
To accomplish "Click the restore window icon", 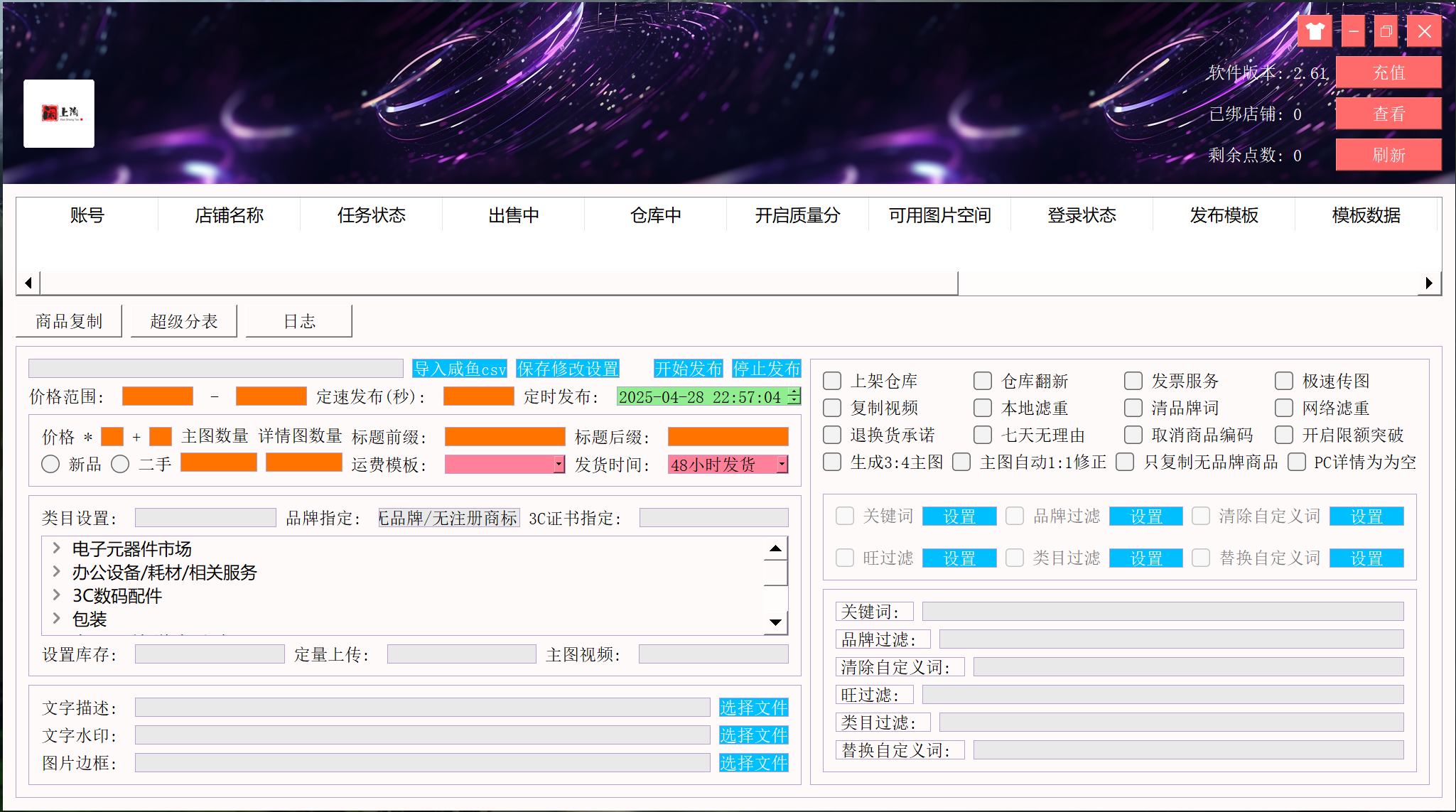I will (x=1386, y=32).
